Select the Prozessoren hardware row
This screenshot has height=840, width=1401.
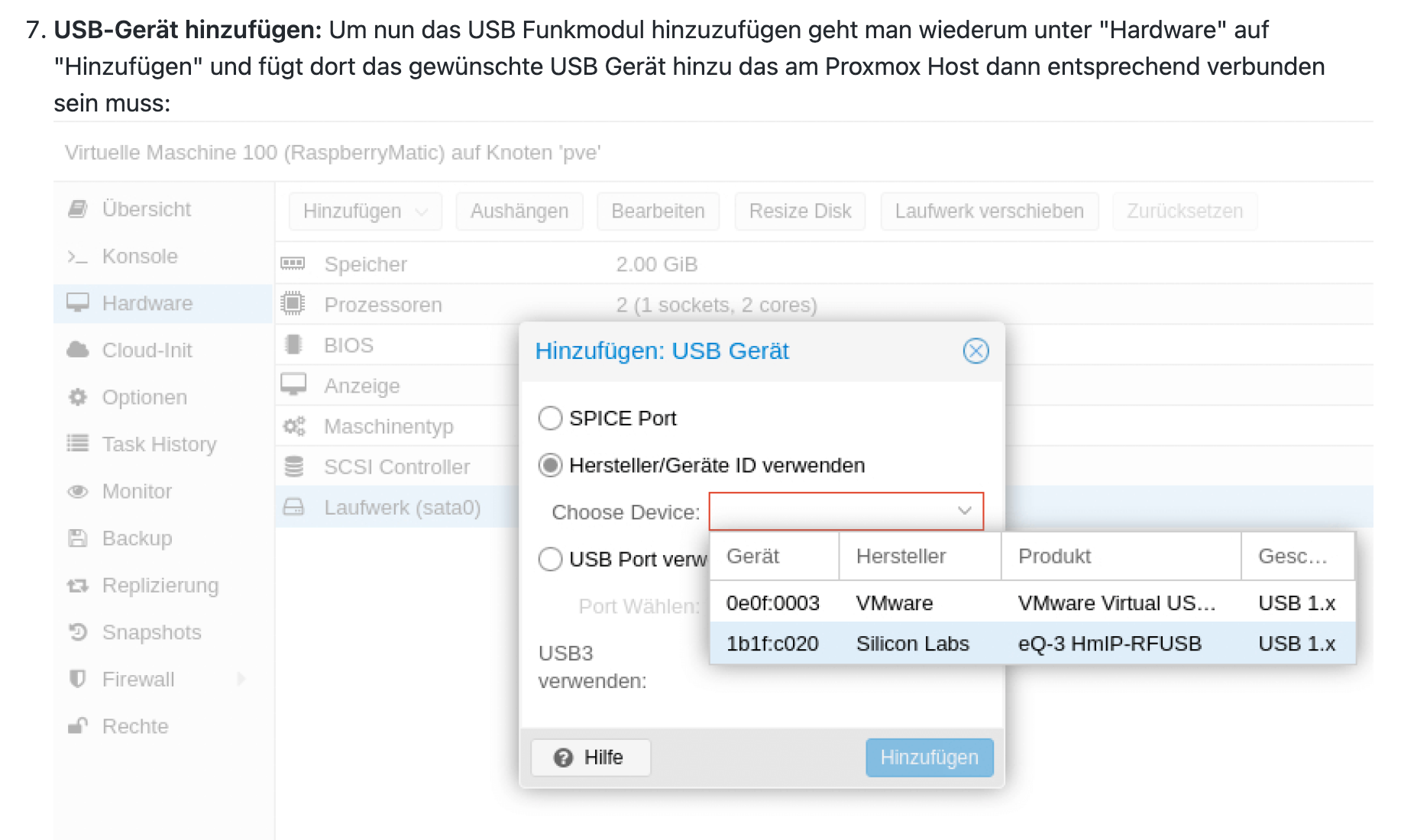(x=382, y=305)
